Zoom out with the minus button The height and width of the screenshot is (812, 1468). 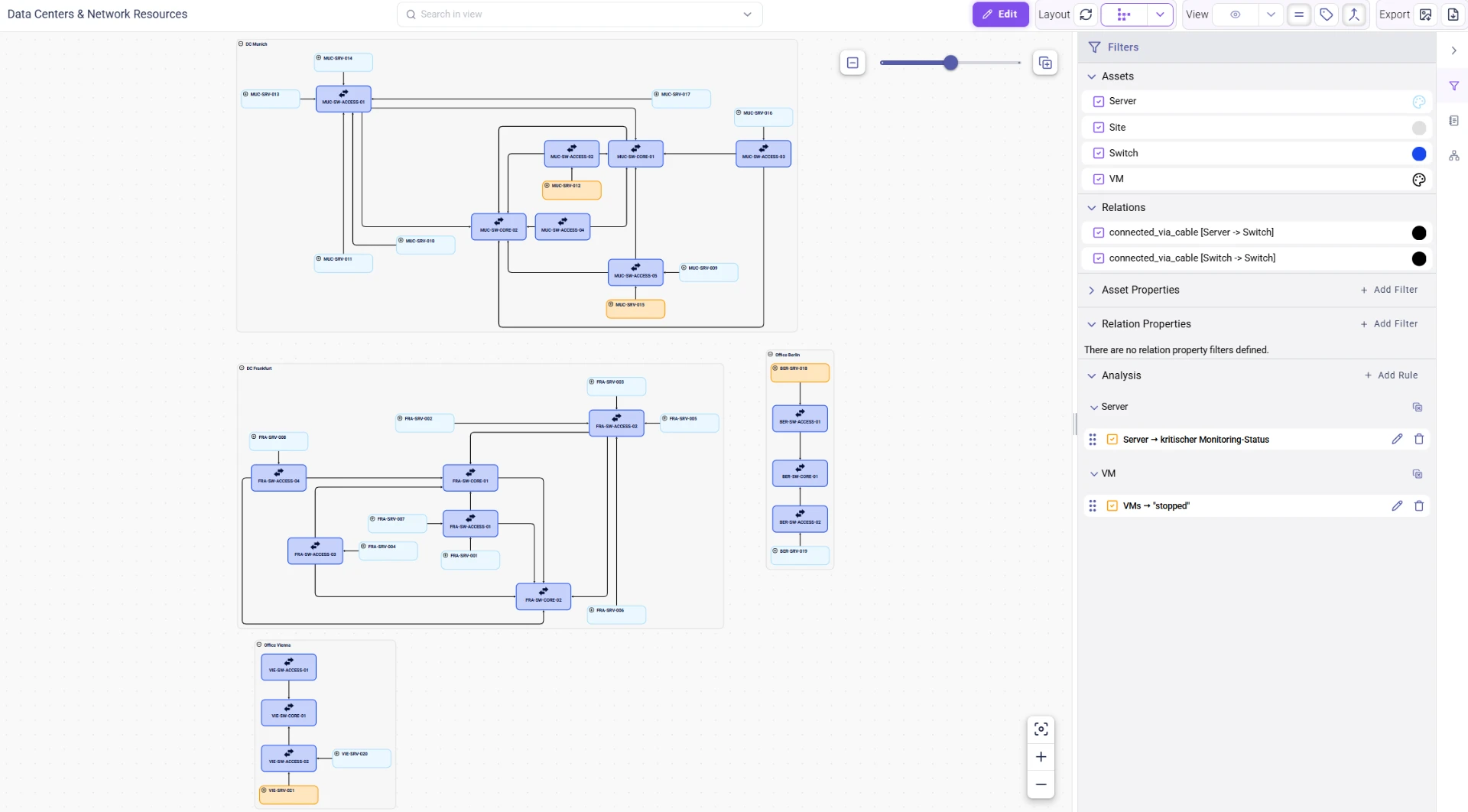(1041, 784)
